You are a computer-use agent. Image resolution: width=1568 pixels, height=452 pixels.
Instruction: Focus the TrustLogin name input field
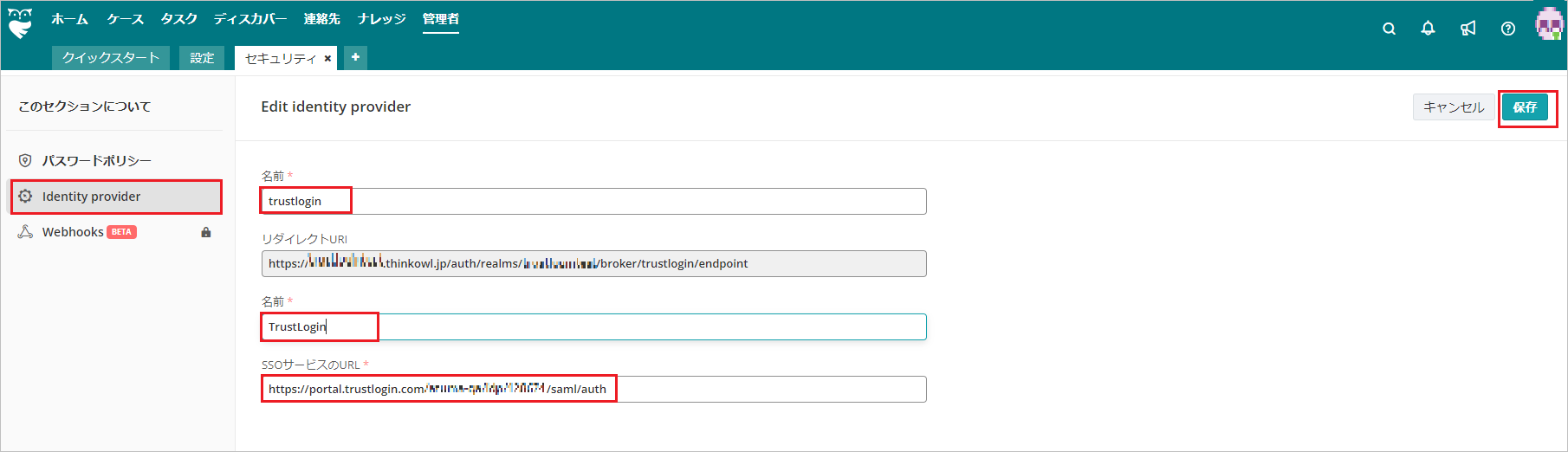[x=593, y=326]
